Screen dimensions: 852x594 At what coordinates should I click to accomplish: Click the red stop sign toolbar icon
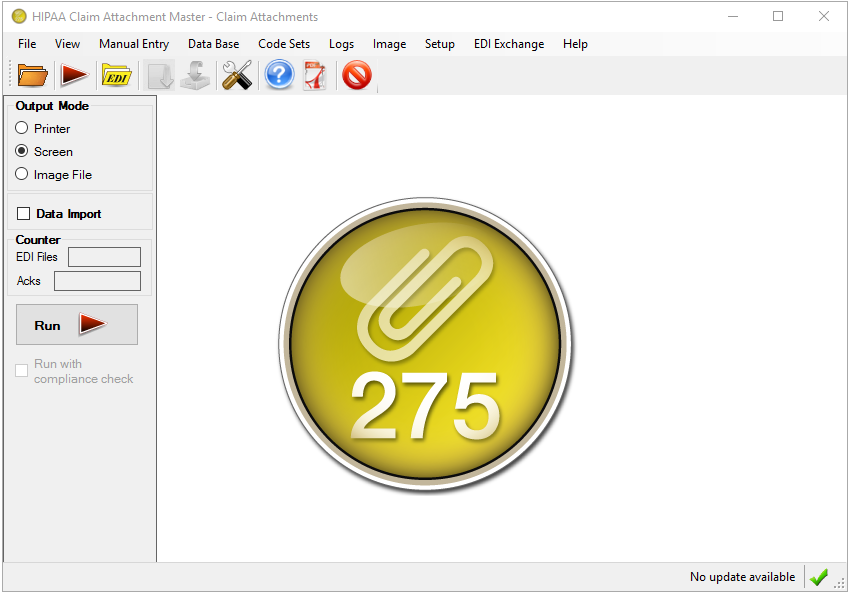356,75
